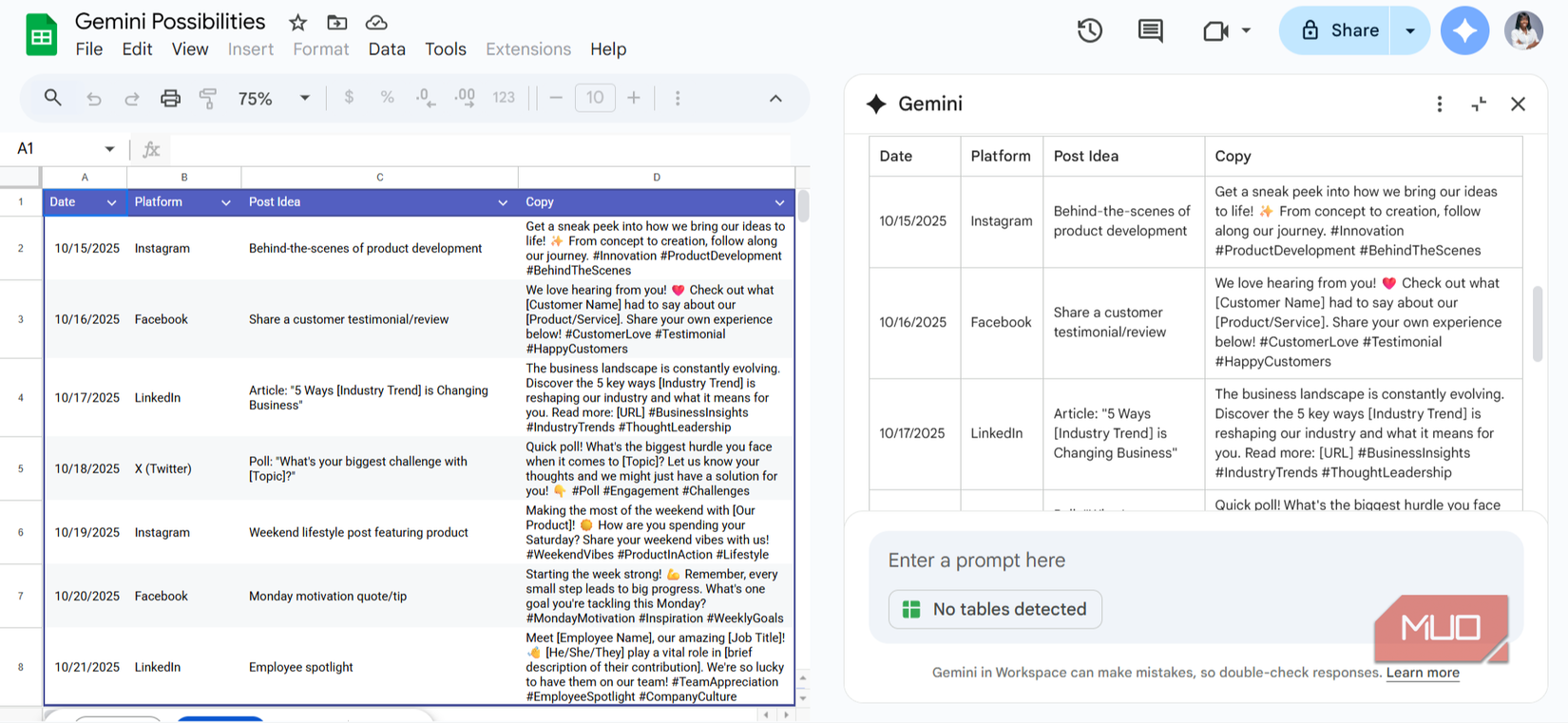
Task: Hide the menus with up chevron
Action: 775,98
